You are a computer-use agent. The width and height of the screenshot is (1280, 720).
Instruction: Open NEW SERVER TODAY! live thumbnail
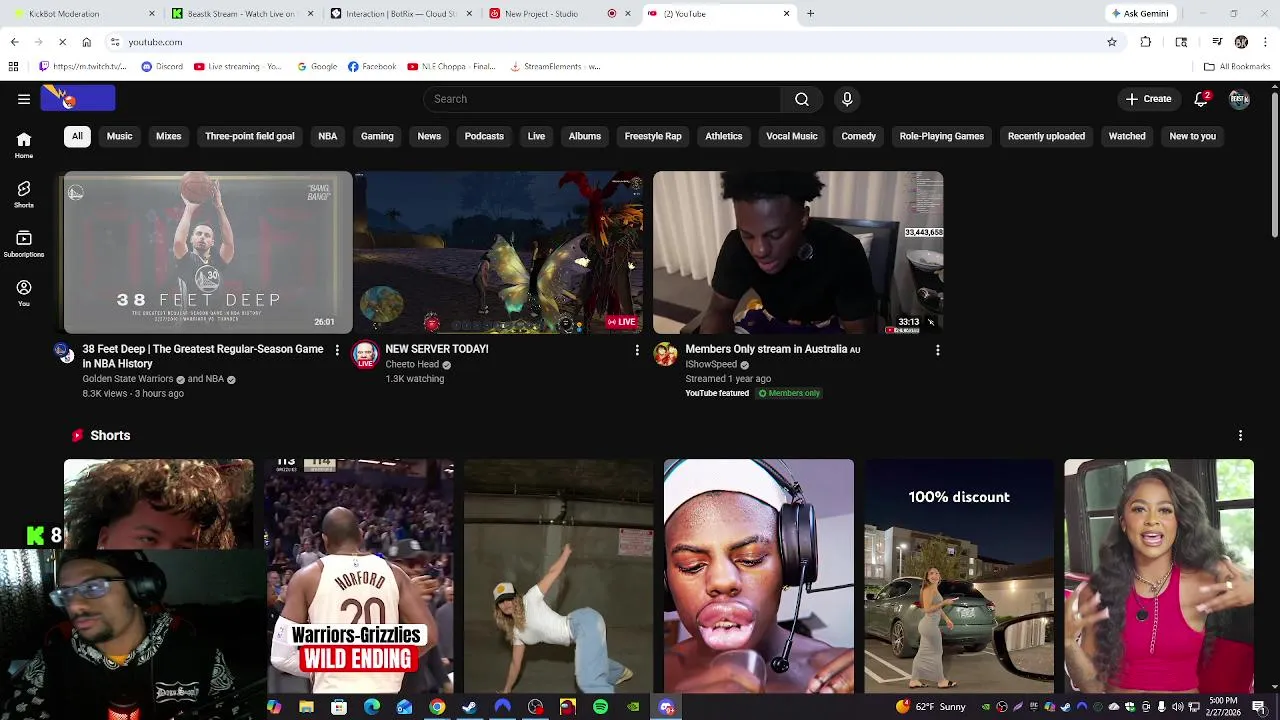pyautogui.click(x=499, y=252)
